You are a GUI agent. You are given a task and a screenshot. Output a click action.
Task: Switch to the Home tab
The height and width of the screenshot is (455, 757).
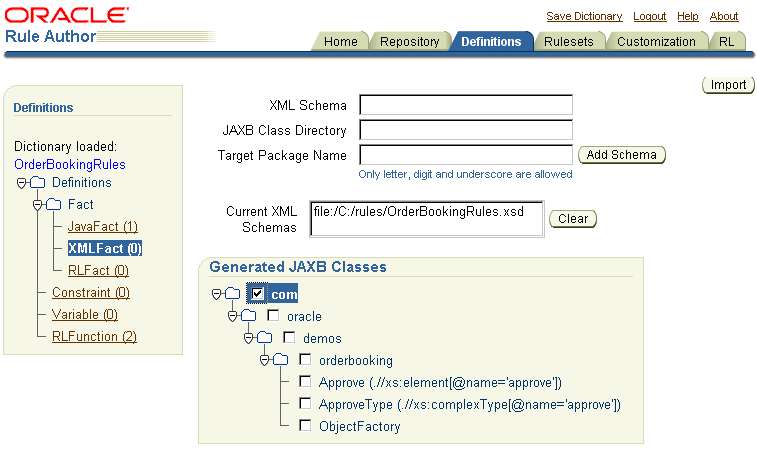[340, 42]
